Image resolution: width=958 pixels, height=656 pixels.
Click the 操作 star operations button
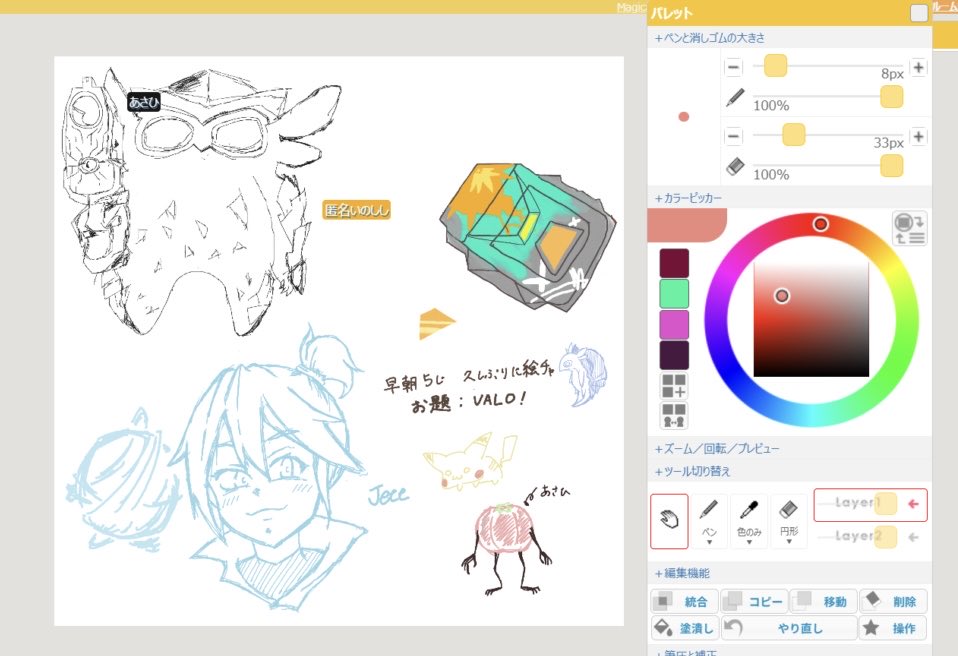pyautogui.click(x=893, y=628)
